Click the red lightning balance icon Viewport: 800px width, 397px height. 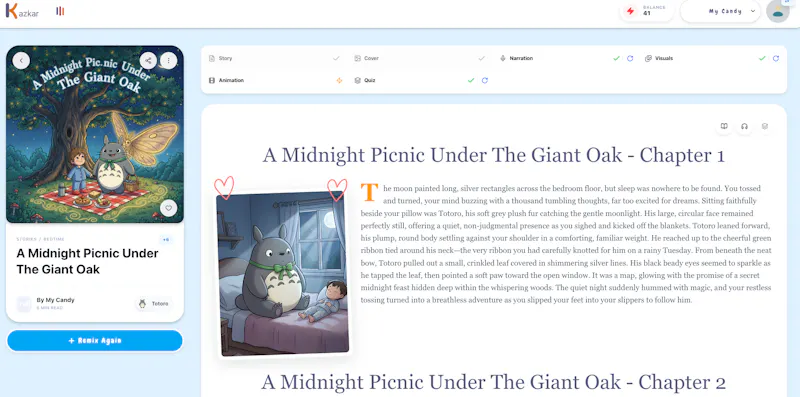pos(631,11)
